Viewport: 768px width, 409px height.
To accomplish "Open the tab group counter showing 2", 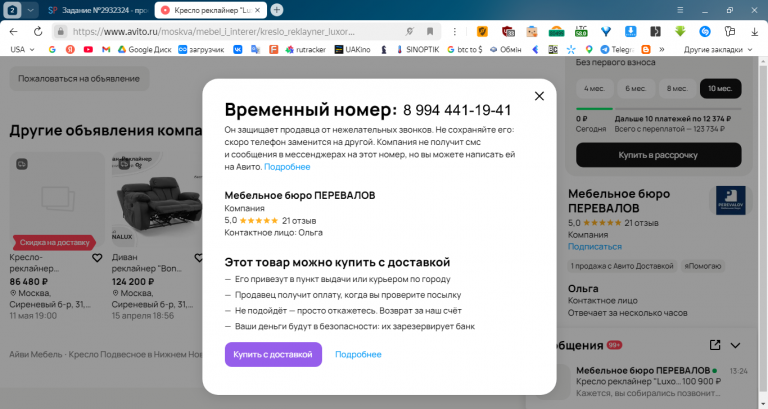I will click(12, 10).
